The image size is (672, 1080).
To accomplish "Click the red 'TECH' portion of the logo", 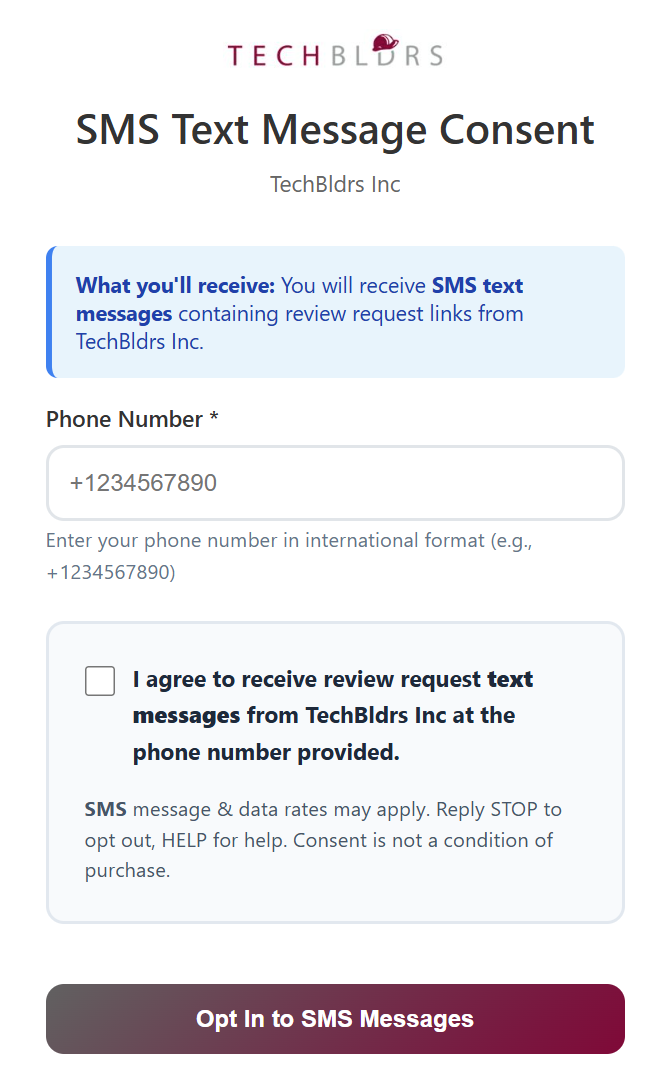I will [270, 55].
